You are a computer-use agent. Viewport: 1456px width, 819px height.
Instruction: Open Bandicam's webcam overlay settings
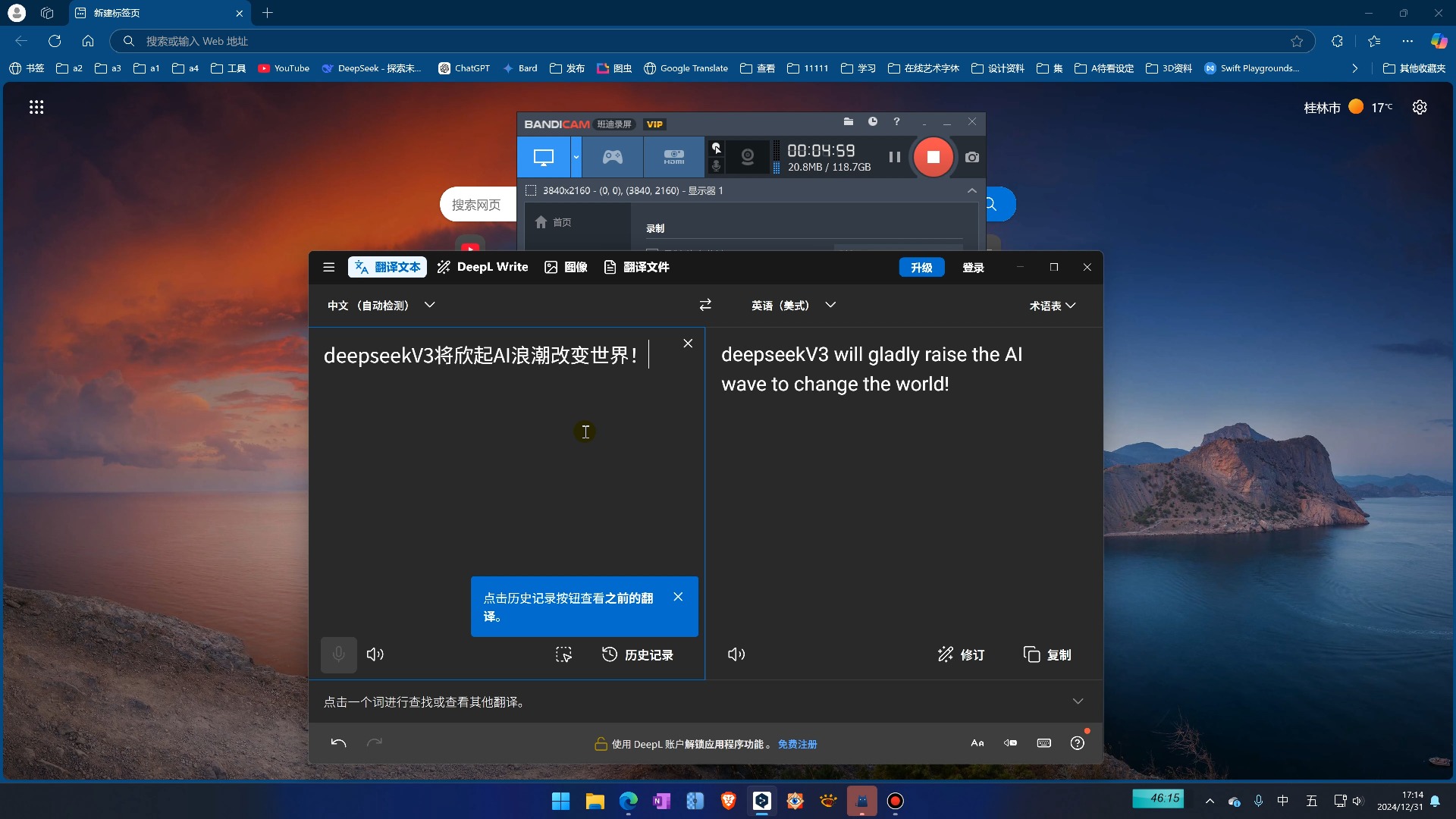point(746,155)
